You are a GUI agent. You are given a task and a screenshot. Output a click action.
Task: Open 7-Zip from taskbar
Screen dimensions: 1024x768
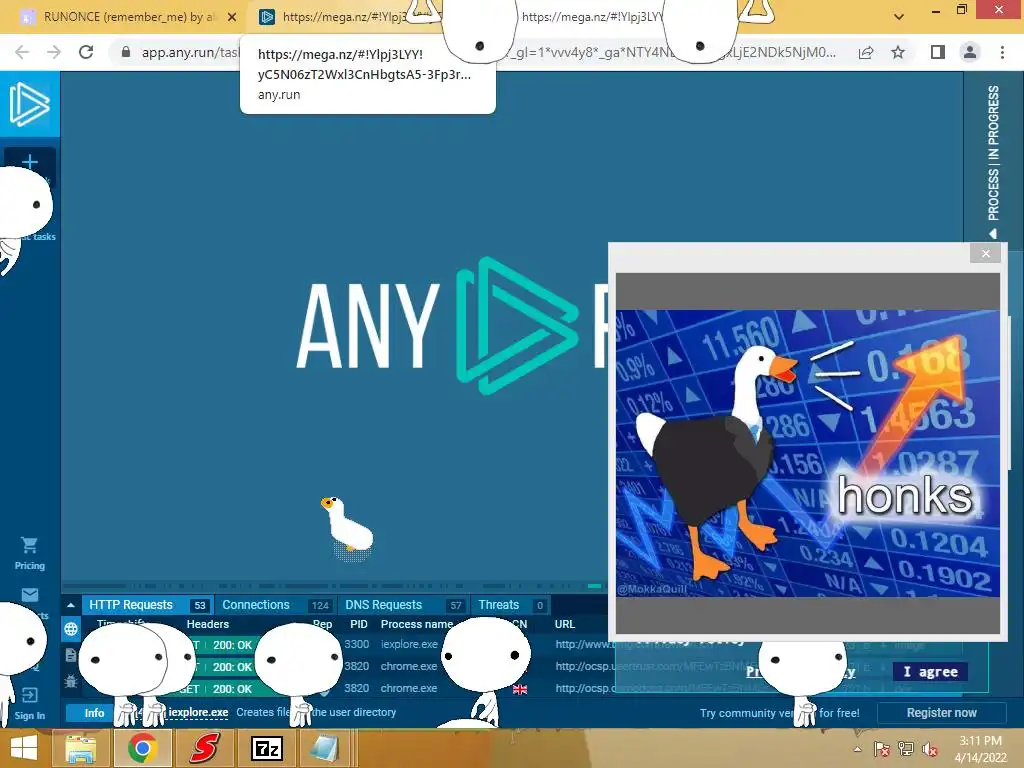tap(266, 748)
